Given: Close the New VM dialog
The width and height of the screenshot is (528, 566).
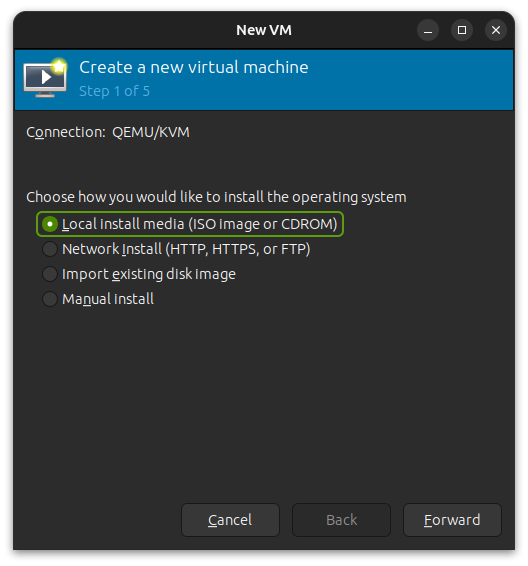Looking at the screenshot, I should pos(496,30).
